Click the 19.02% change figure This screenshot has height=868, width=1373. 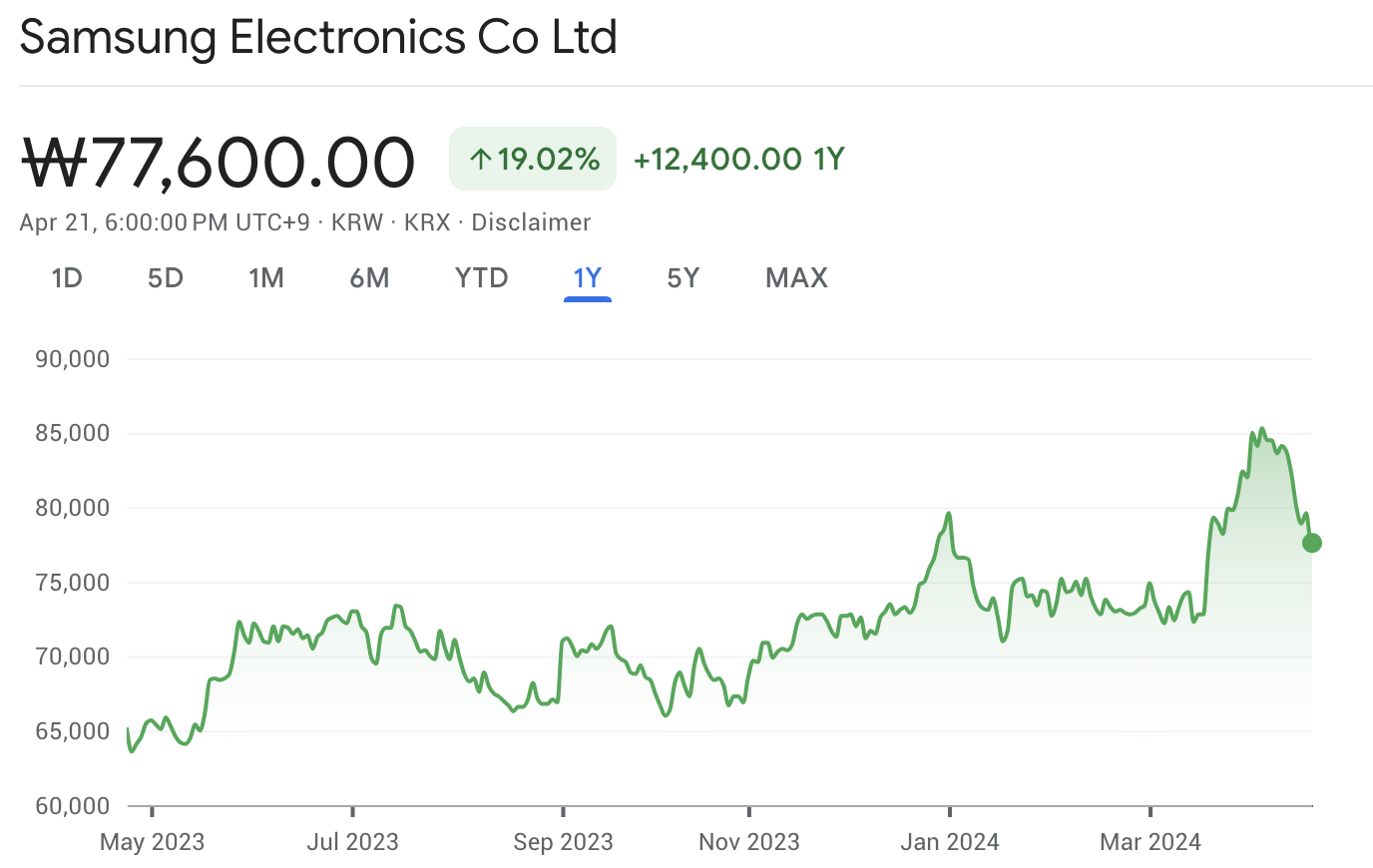549,159
